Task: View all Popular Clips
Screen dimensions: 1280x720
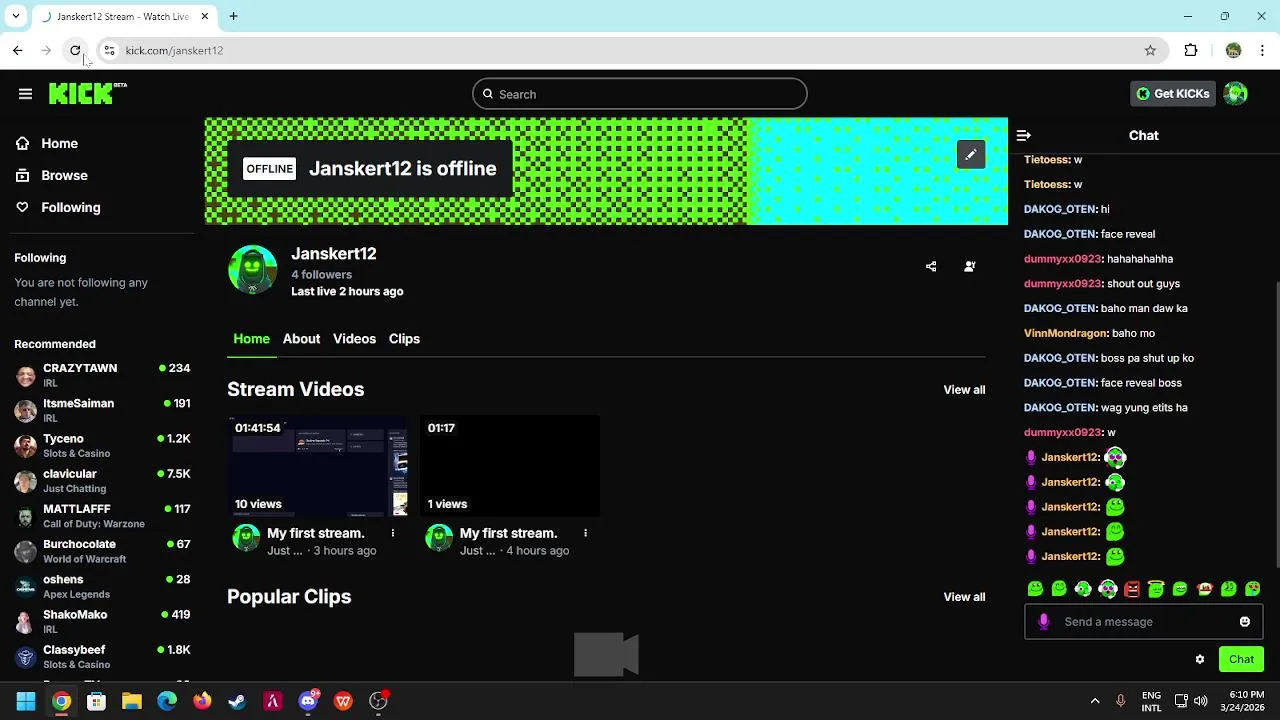Action: tap(964, 597)
